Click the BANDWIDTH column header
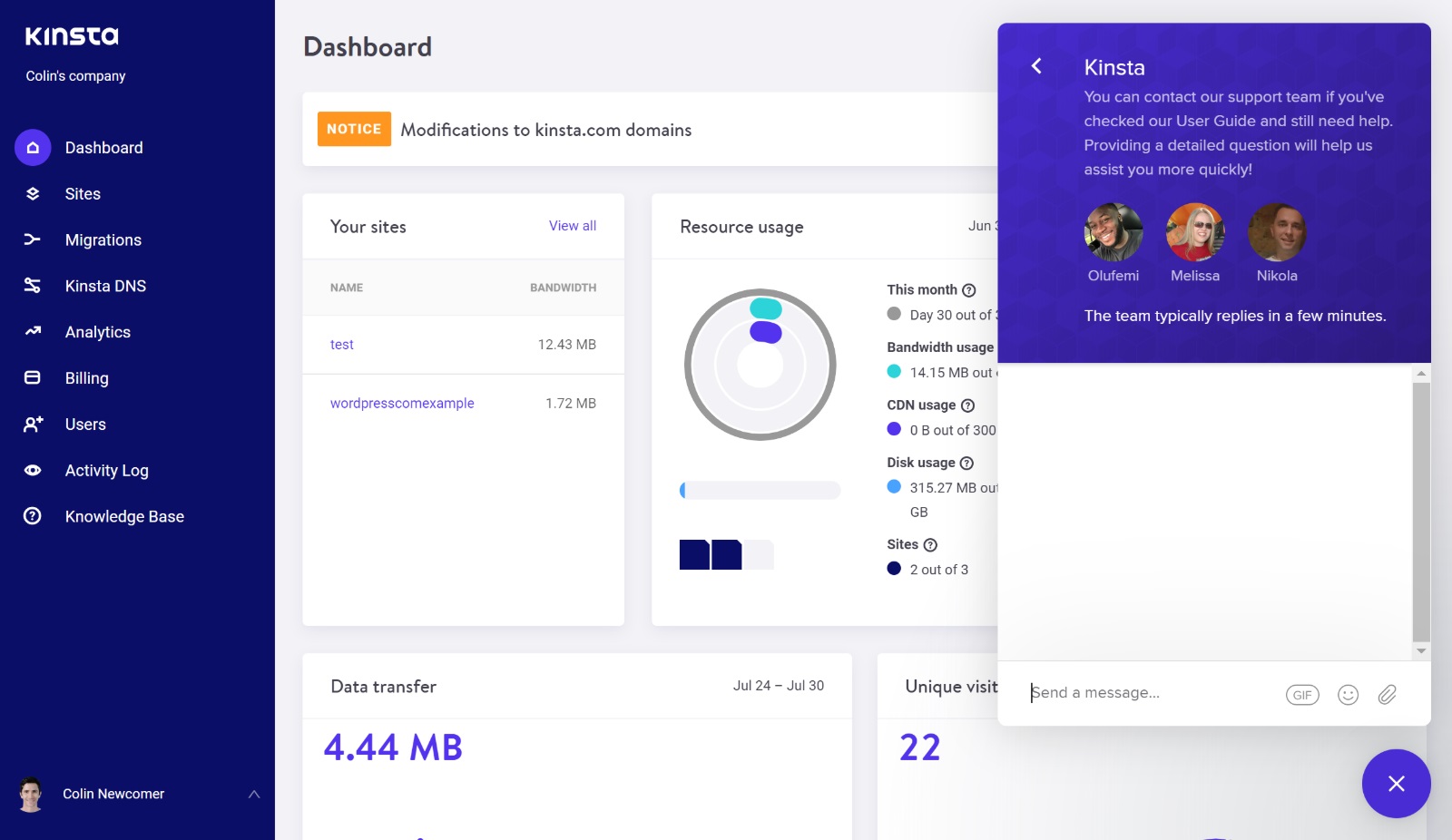1452x840 pixels. (564, 288)
